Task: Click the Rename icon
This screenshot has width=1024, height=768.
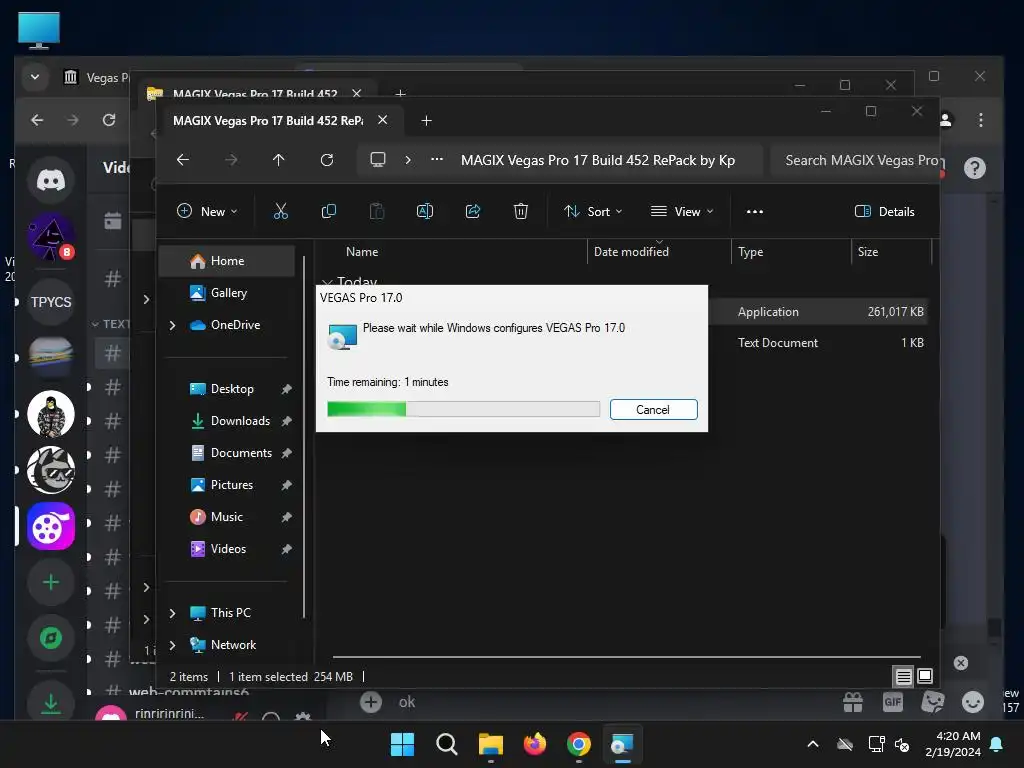Action: 424,211
